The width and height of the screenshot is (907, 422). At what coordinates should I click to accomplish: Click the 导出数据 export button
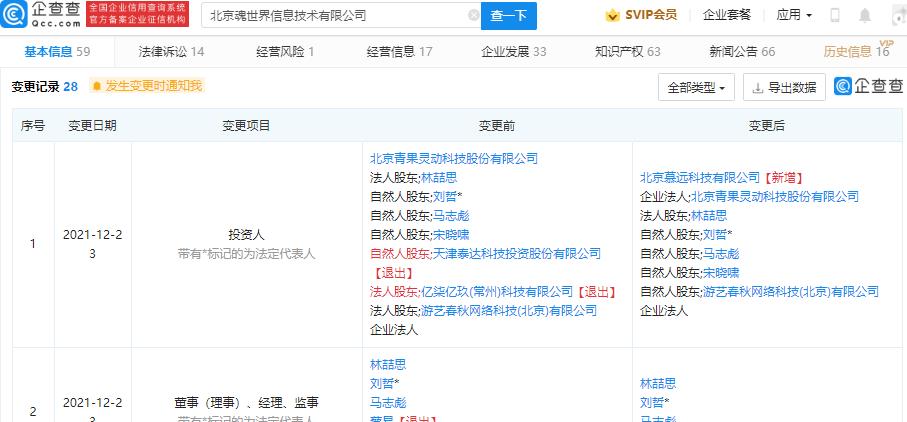[784, 88]
